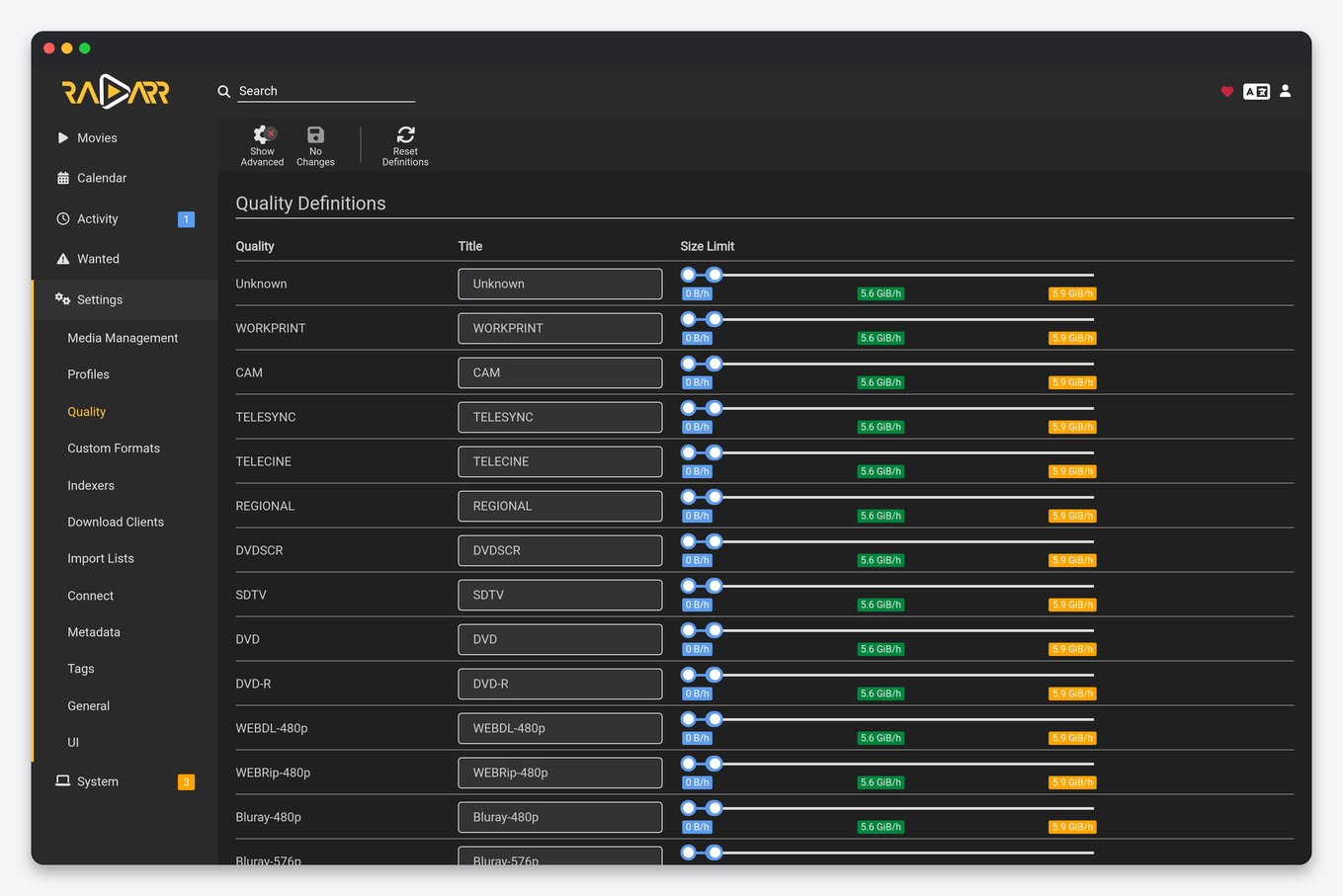1343x896 pixels.
Task: Click the red heart donate icon
Action: [x=1227, y=91]
